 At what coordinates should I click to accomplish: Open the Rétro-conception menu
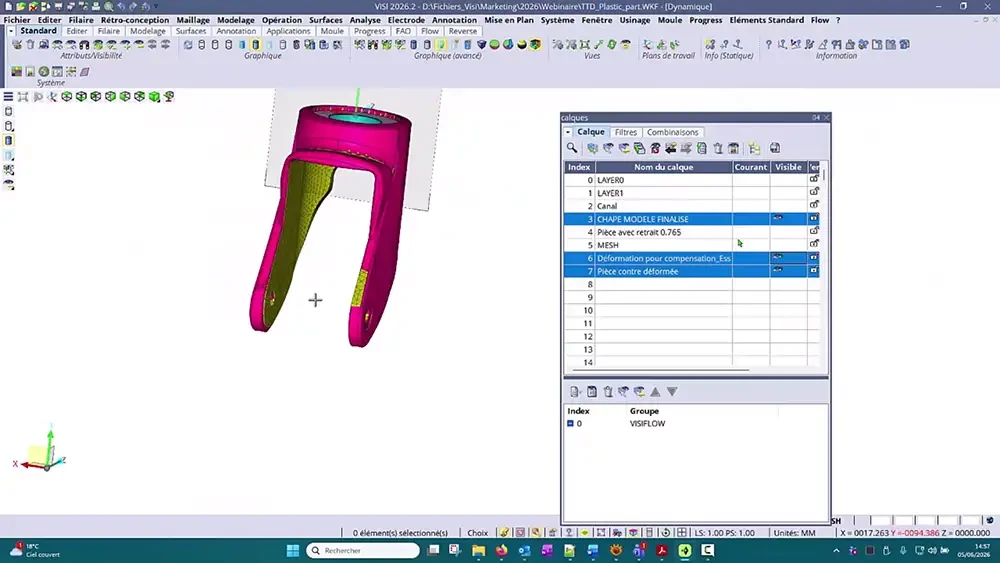135,20
